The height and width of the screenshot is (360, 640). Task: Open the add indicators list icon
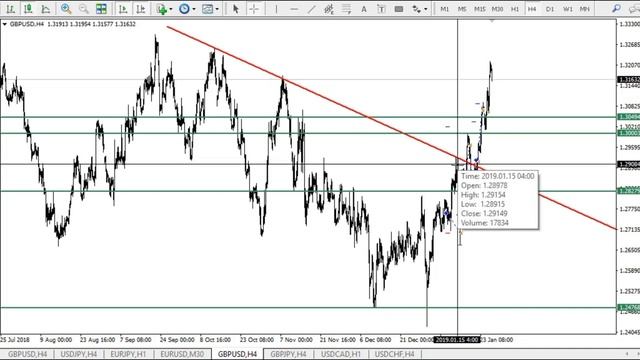(x=162, y=9)
